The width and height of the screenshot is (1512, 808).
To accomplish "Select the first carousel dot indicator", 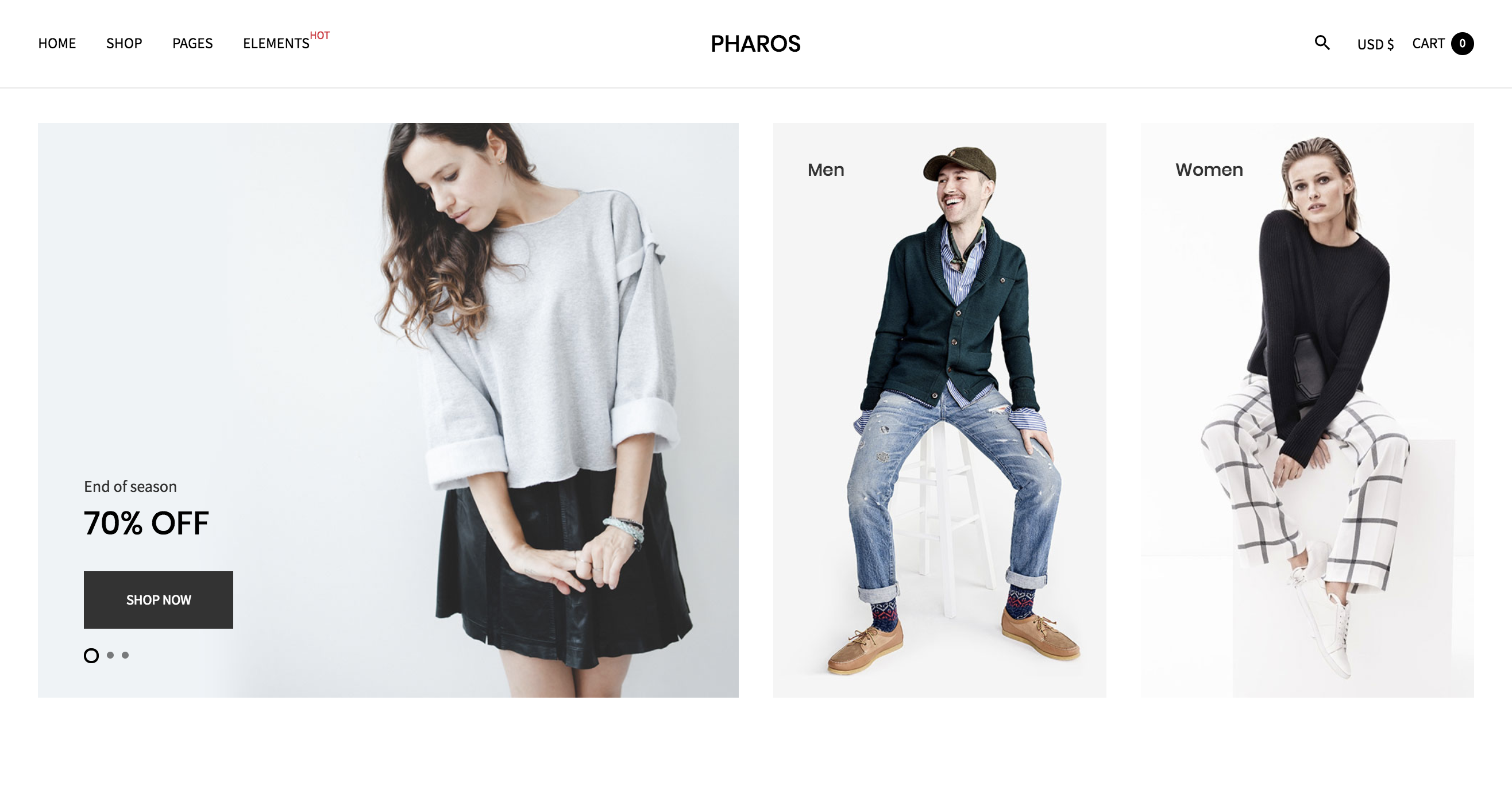I will click(x=91, y=655).
